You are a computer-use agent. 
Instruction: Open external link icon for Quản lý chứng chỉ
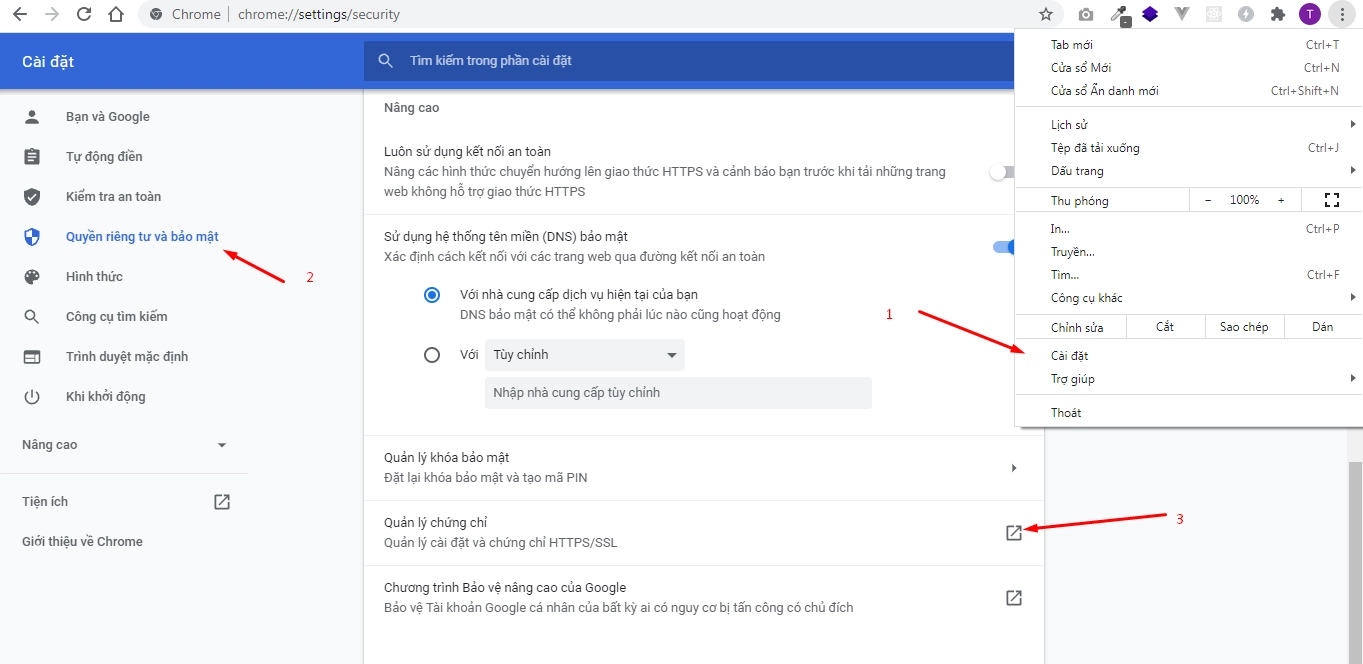[x=1013, y=533]
